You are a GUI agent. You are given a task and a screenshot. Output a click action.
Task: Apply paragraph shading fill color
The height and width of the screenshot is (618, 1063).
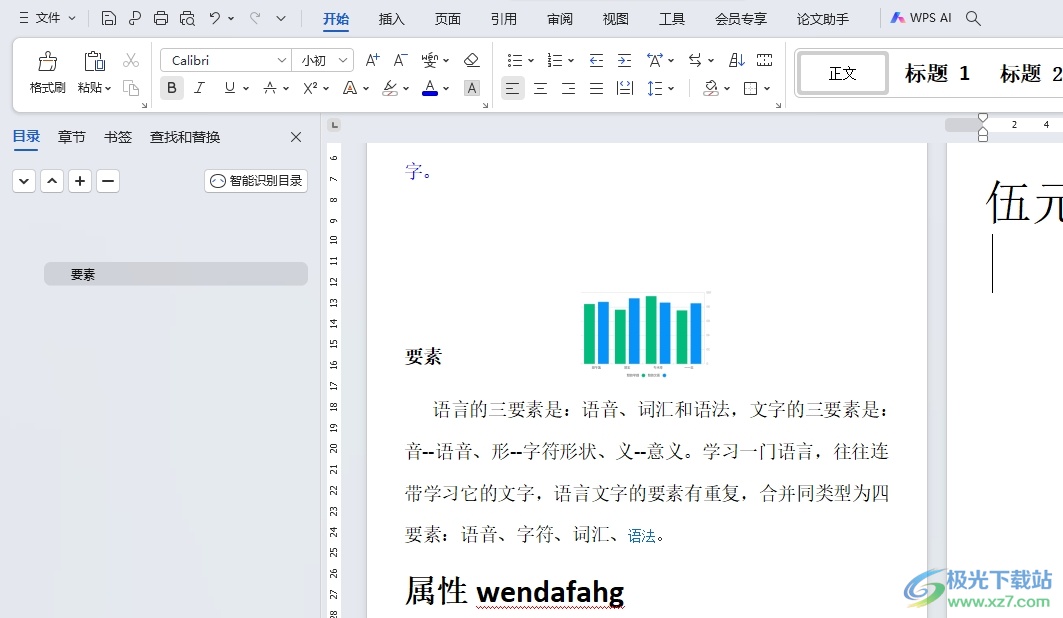(710, 88)
